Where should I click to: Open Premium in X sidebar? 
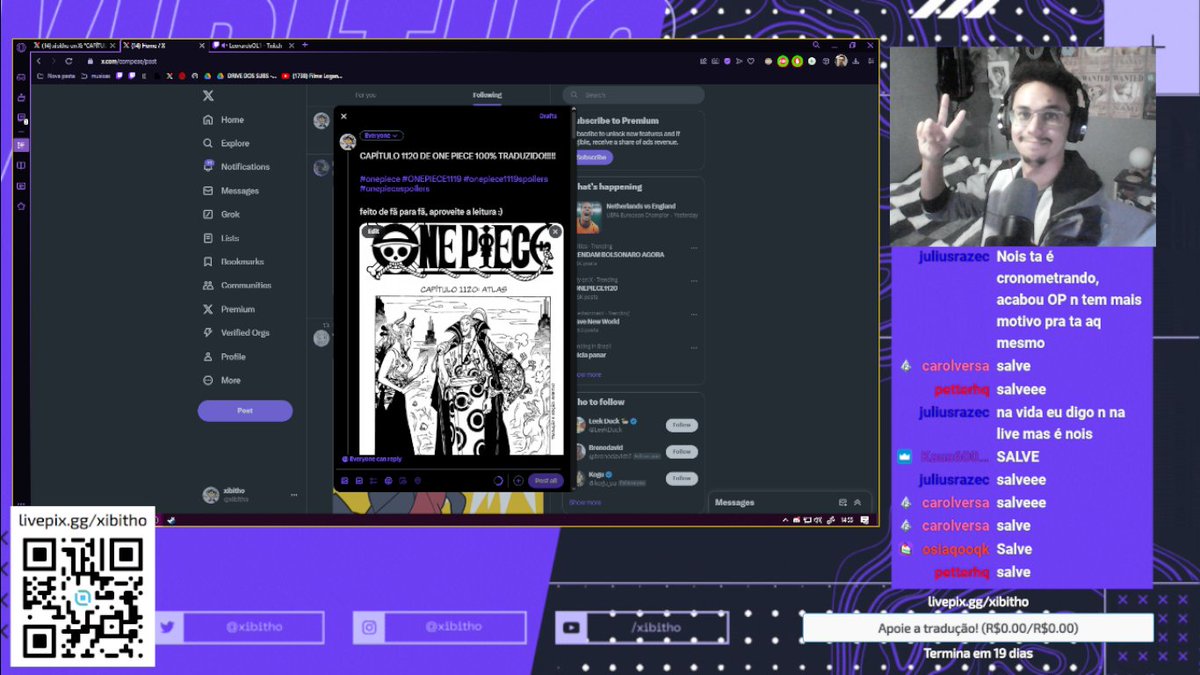(x=229, y=309)
